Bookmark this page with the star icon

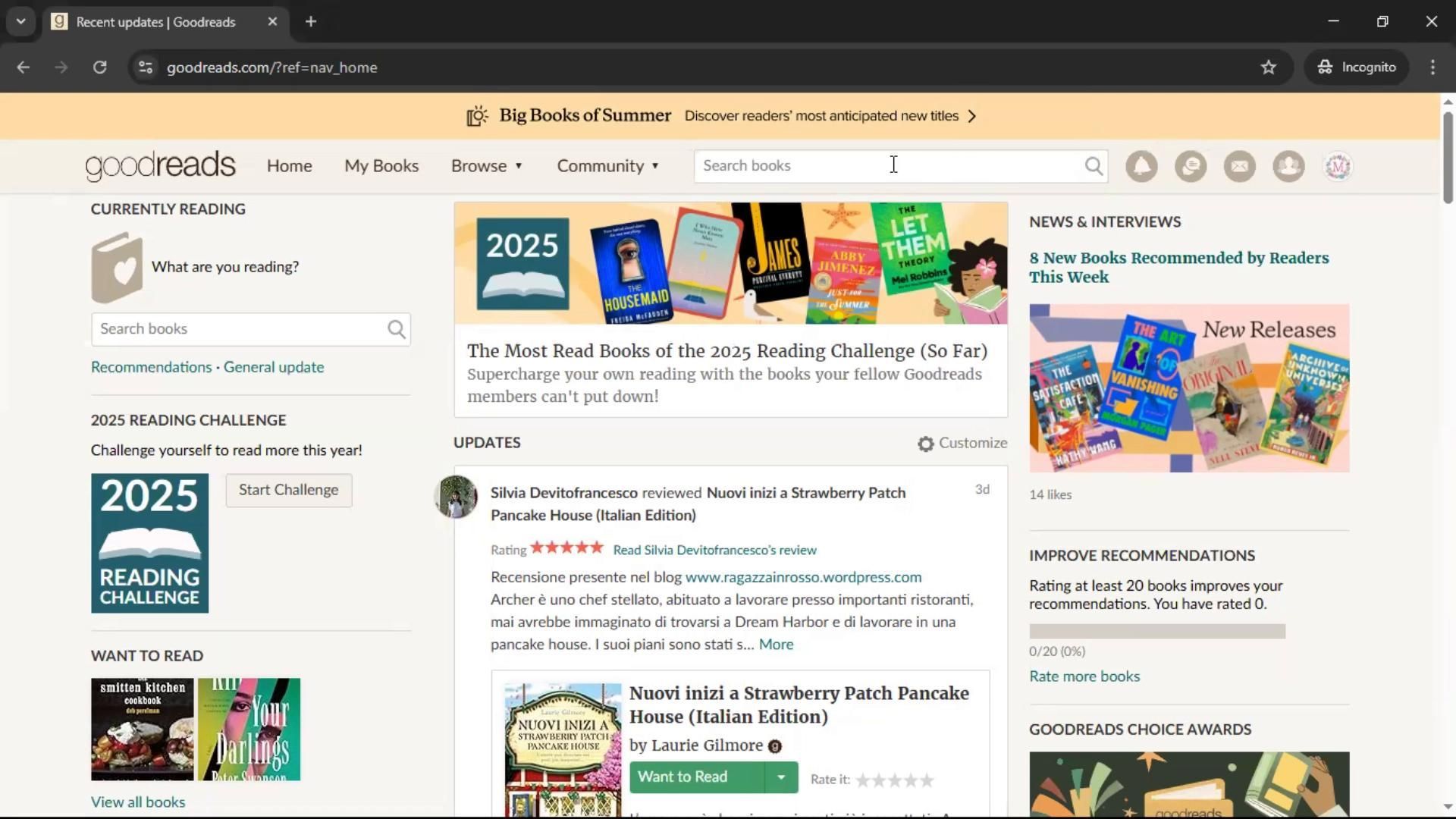[x=1268, y=67]
